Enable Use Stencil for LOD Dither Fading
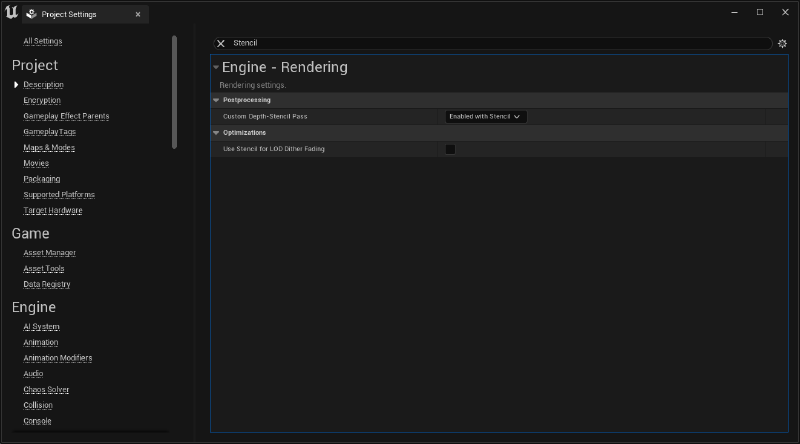 click(x=450, y=149)
